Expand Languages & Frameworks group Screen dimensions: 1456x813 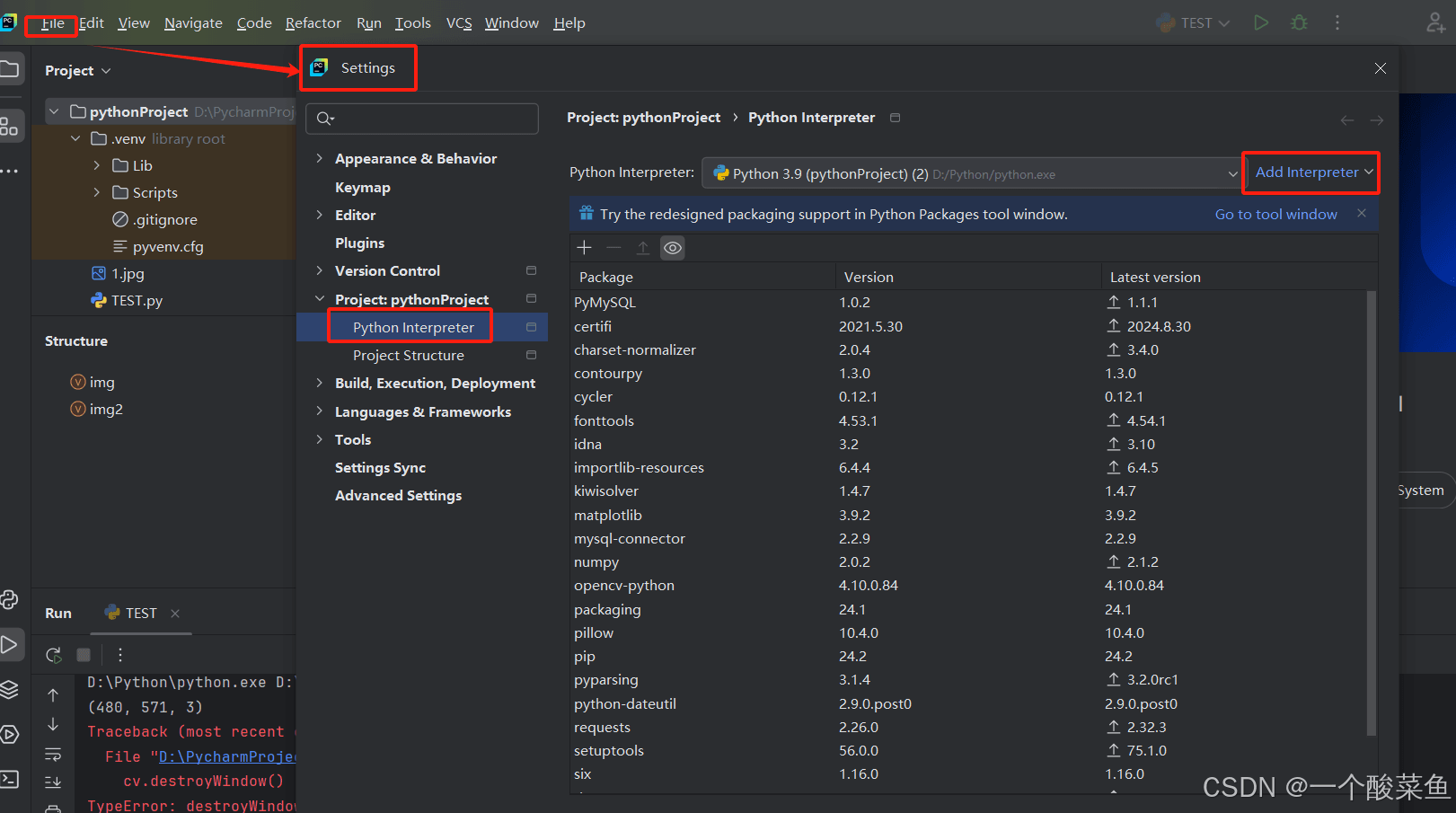pyautogui.click(x=319, y=411)
